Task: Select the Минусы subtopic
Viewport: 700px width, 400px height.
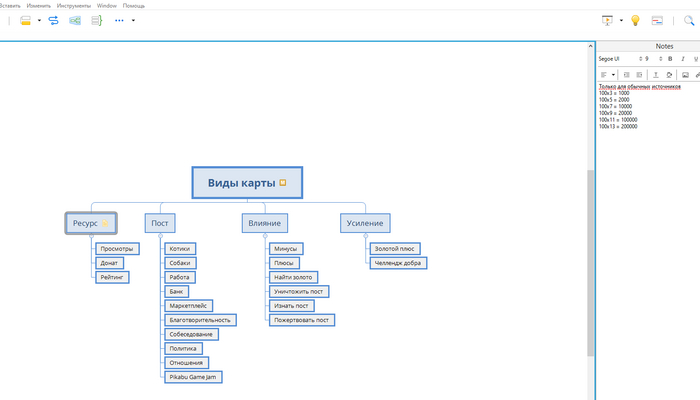Action: pyautogui.click(x=286, y=249)
